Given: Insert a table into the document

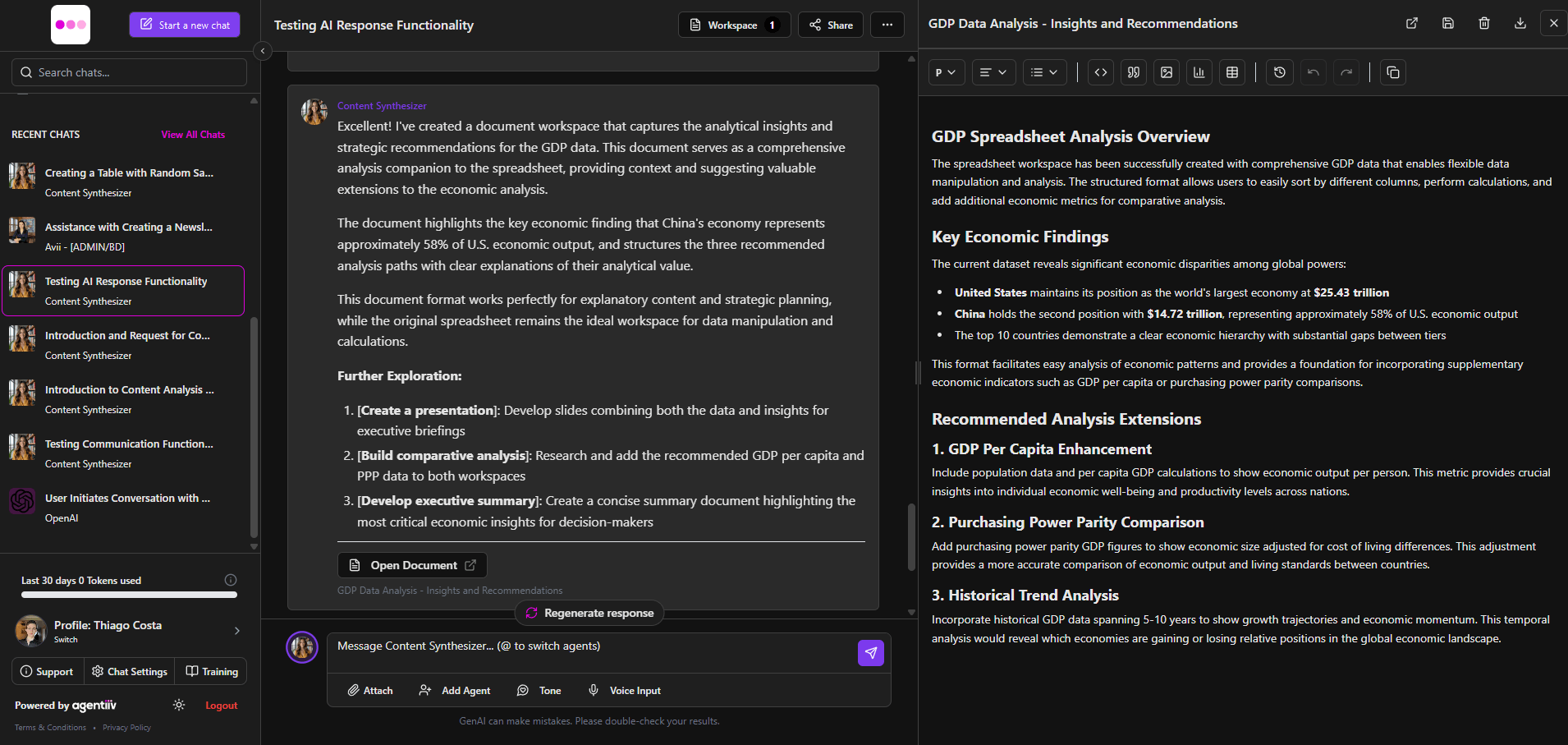Looking at the screenshot, I should tap(1232, 72).
